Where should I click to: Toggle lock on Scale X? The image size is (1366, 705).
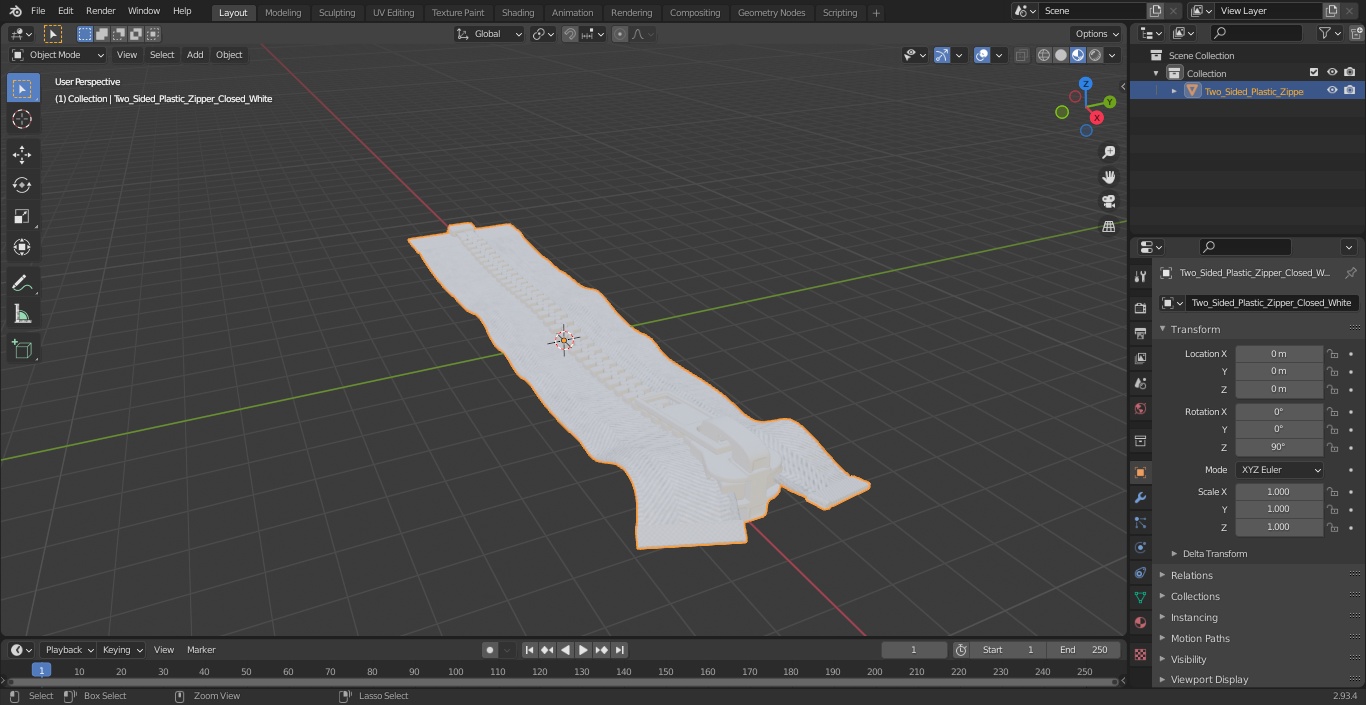(x=1333, y=492)
